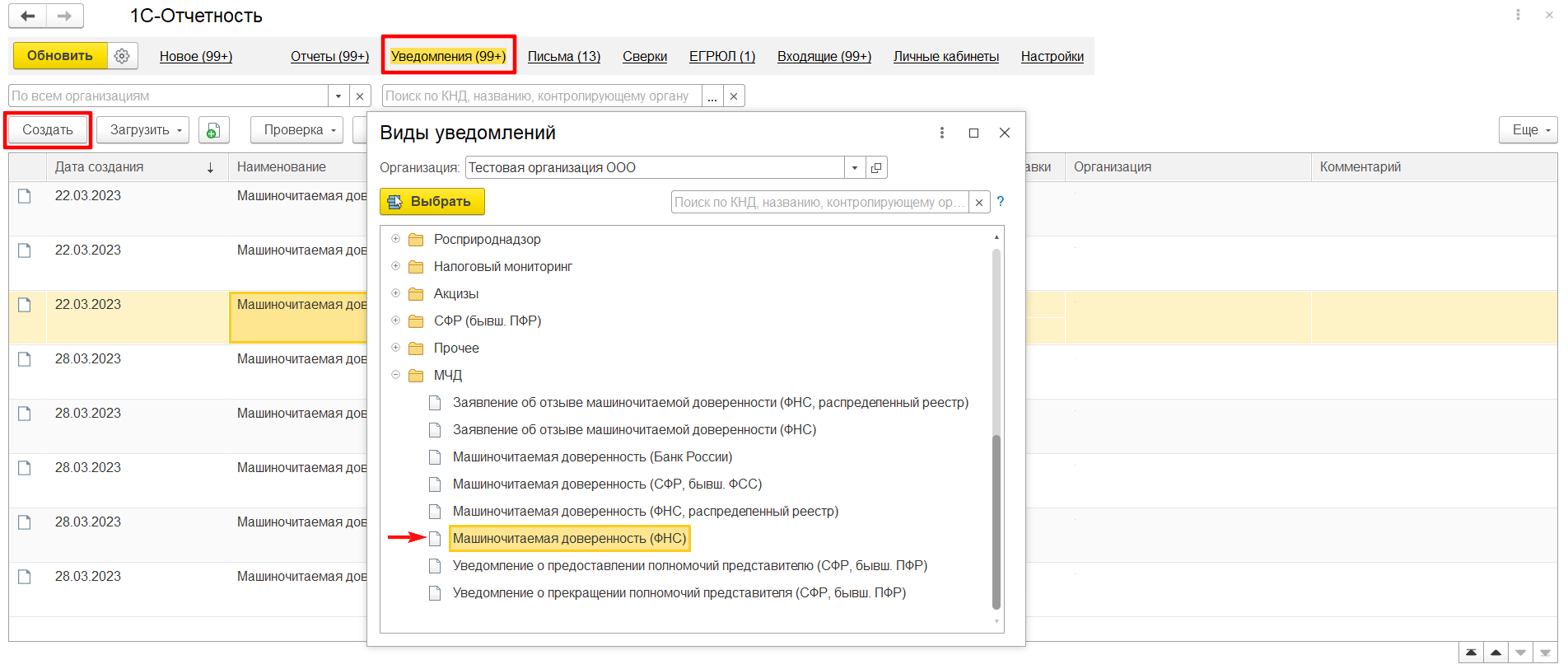The height and width of the screenshot is (669, 1568).
Task: Click the back navigation arrow
Action: click(x=28, y=16)
